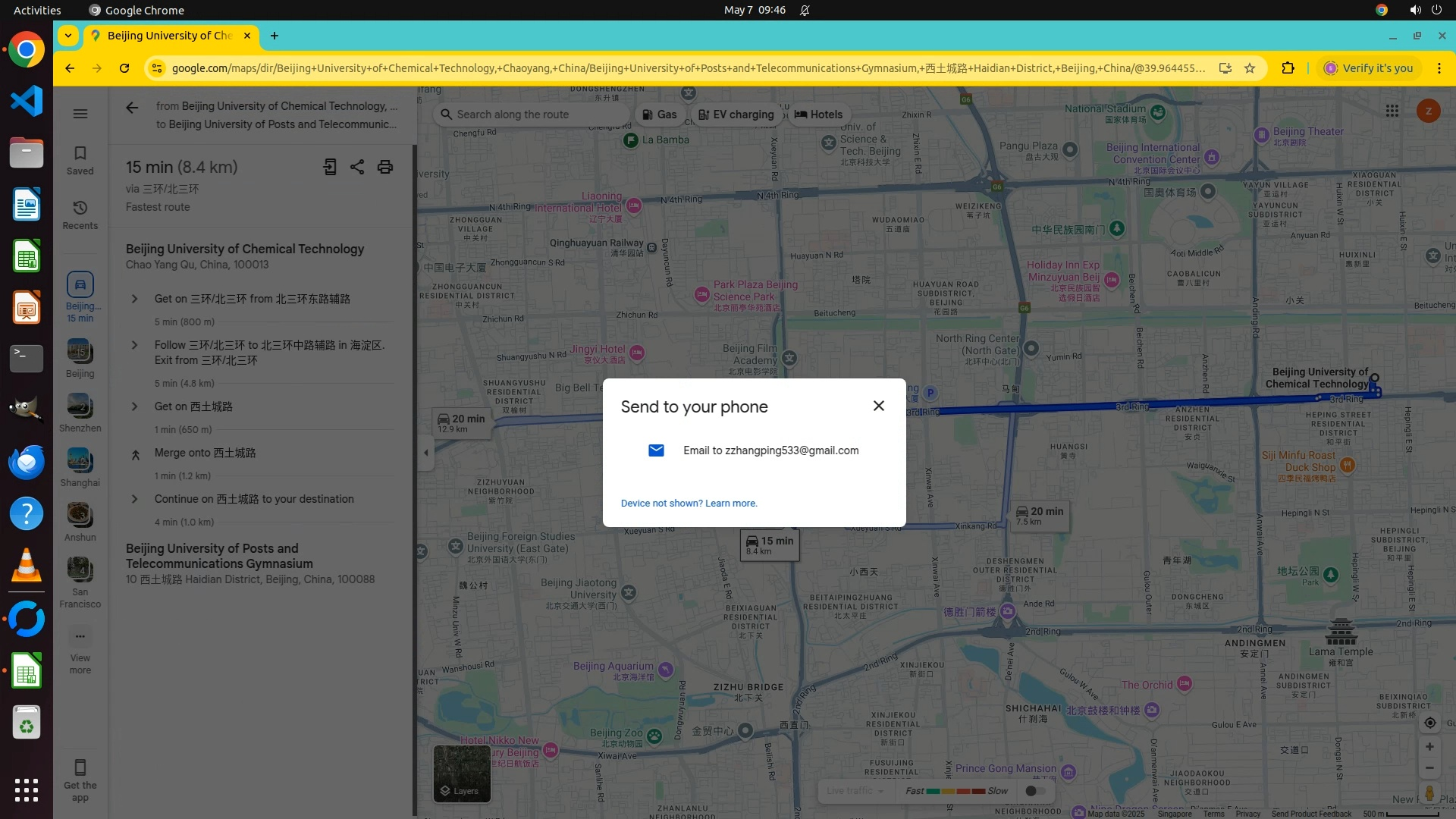Open the Live traffic dropdown

(855, 791)
